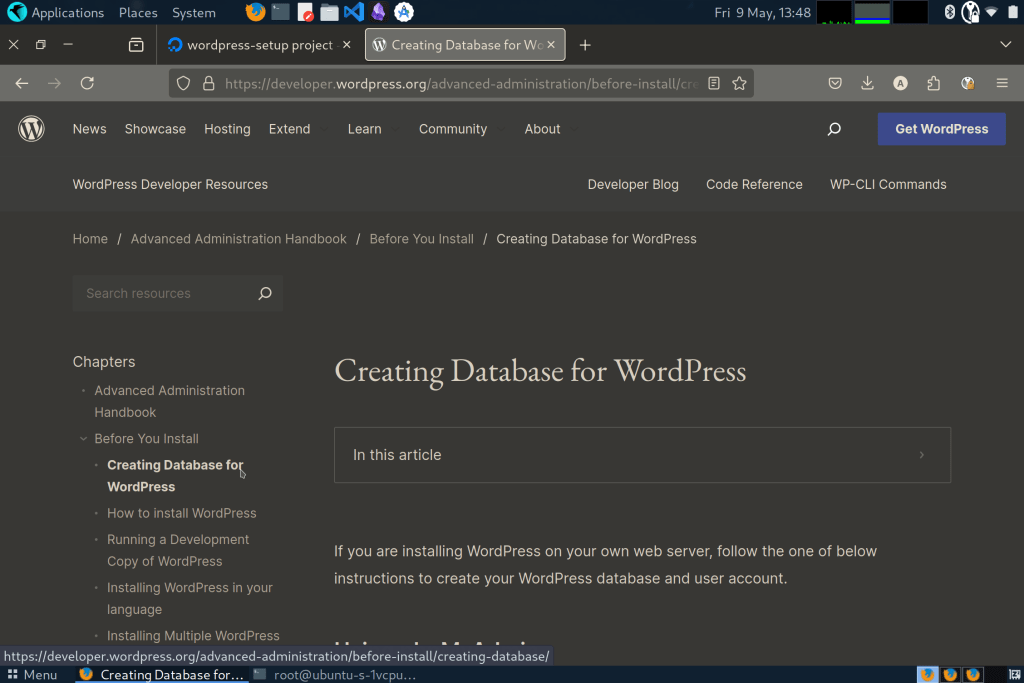
Task: Open tracking protection shield icon
Action: tap(184, 84)
